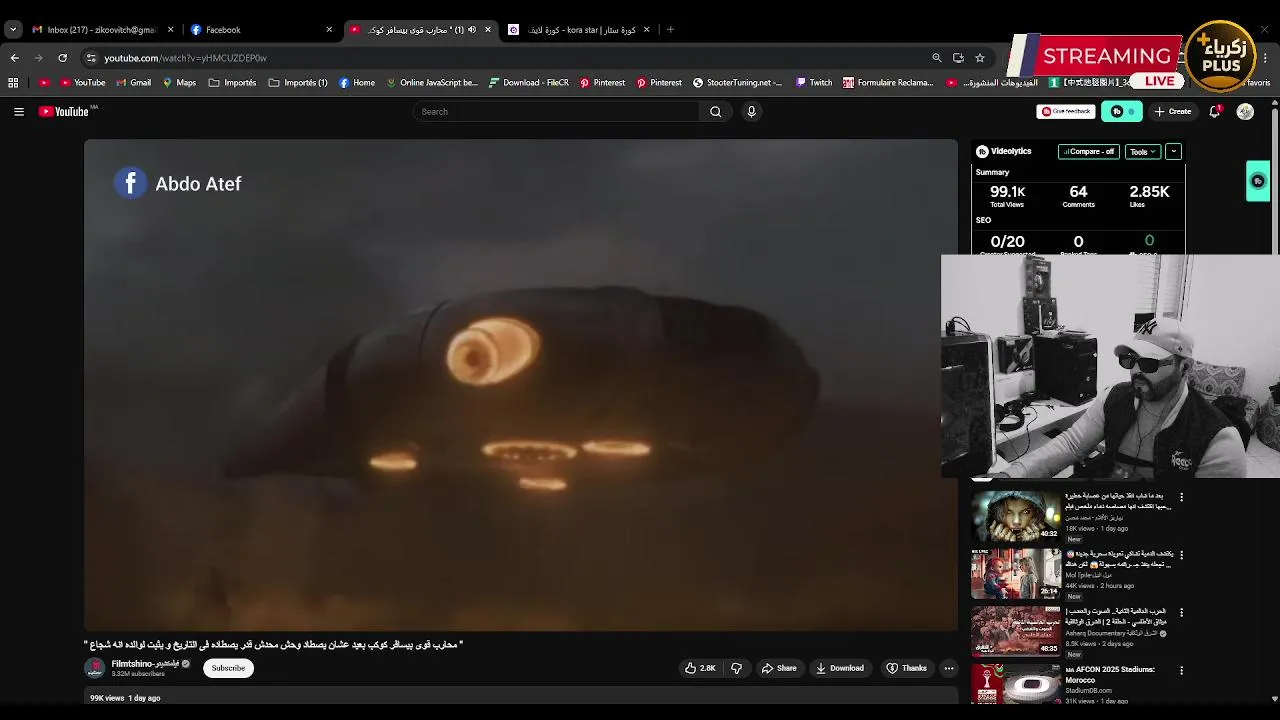Screen dimensions: 1280x720
Task: Open StocterTuning.net bookmark
Action: click(737, 83)
